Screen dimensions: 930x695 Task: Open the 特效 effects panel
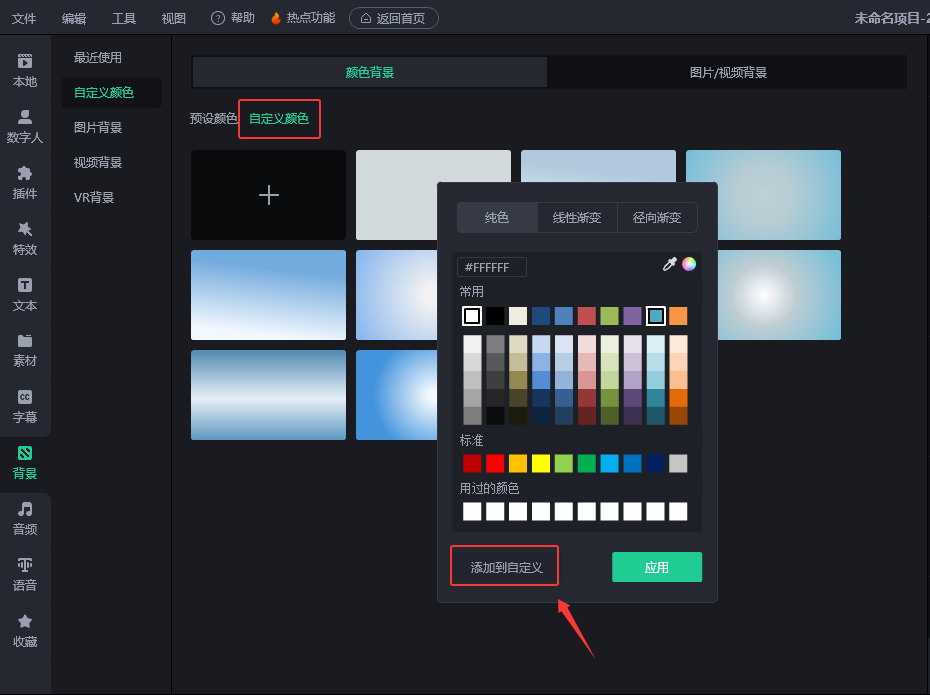coord(25,238)
